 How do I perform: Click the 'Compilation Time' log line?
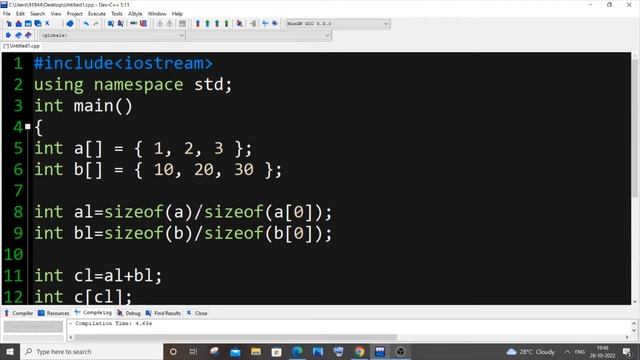[x=112, y=323]
